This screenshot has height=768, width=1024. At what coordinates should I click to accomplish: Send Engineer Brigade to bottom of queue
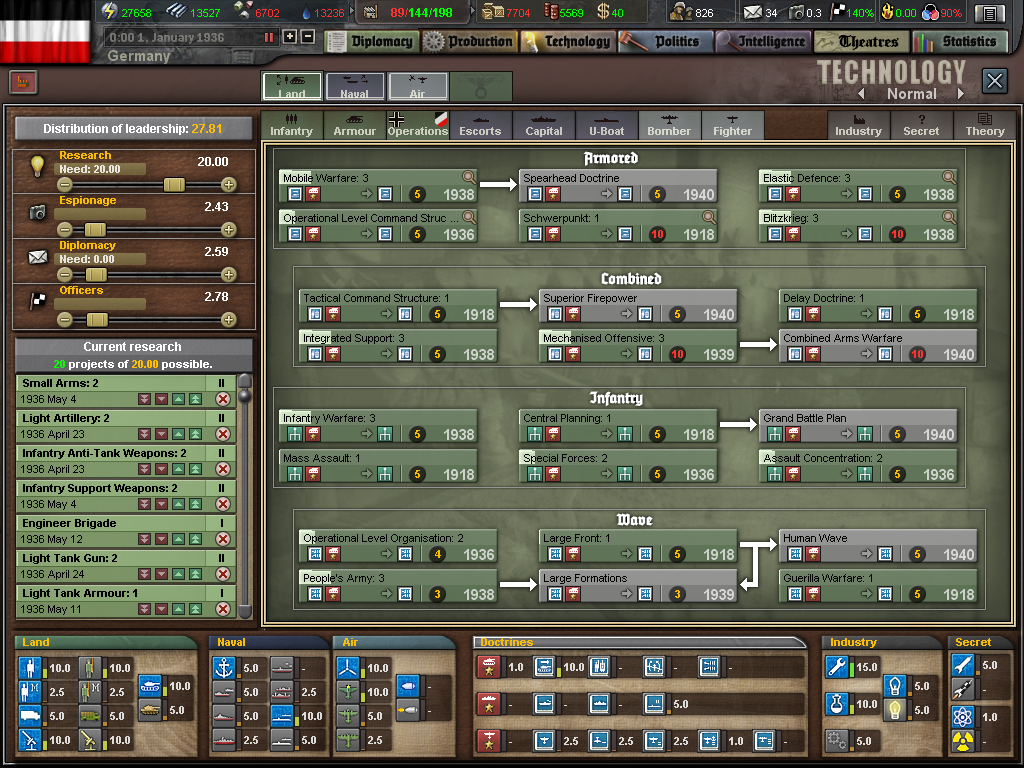(144, 539)
